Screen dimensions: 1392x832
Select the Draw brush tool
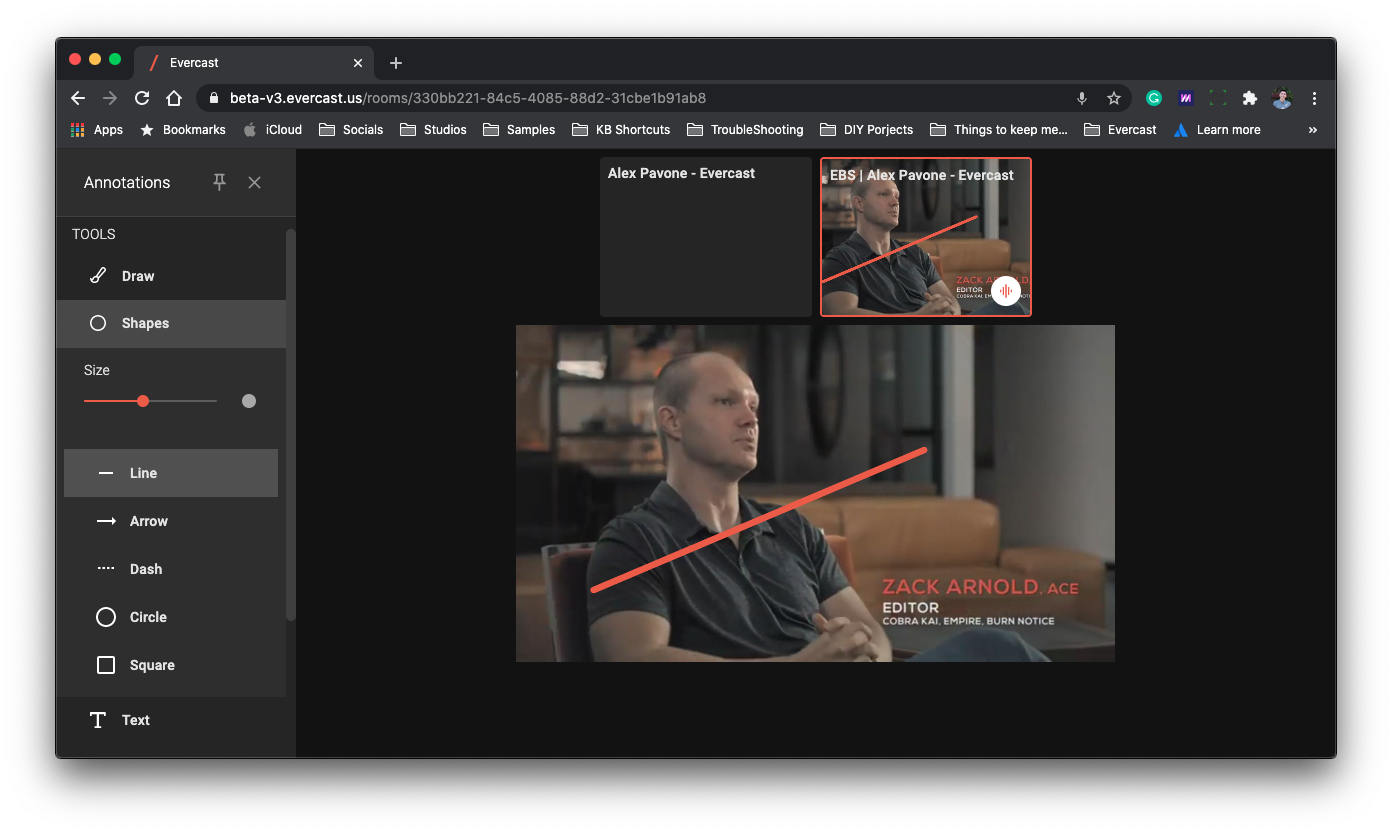coord(171,276)
